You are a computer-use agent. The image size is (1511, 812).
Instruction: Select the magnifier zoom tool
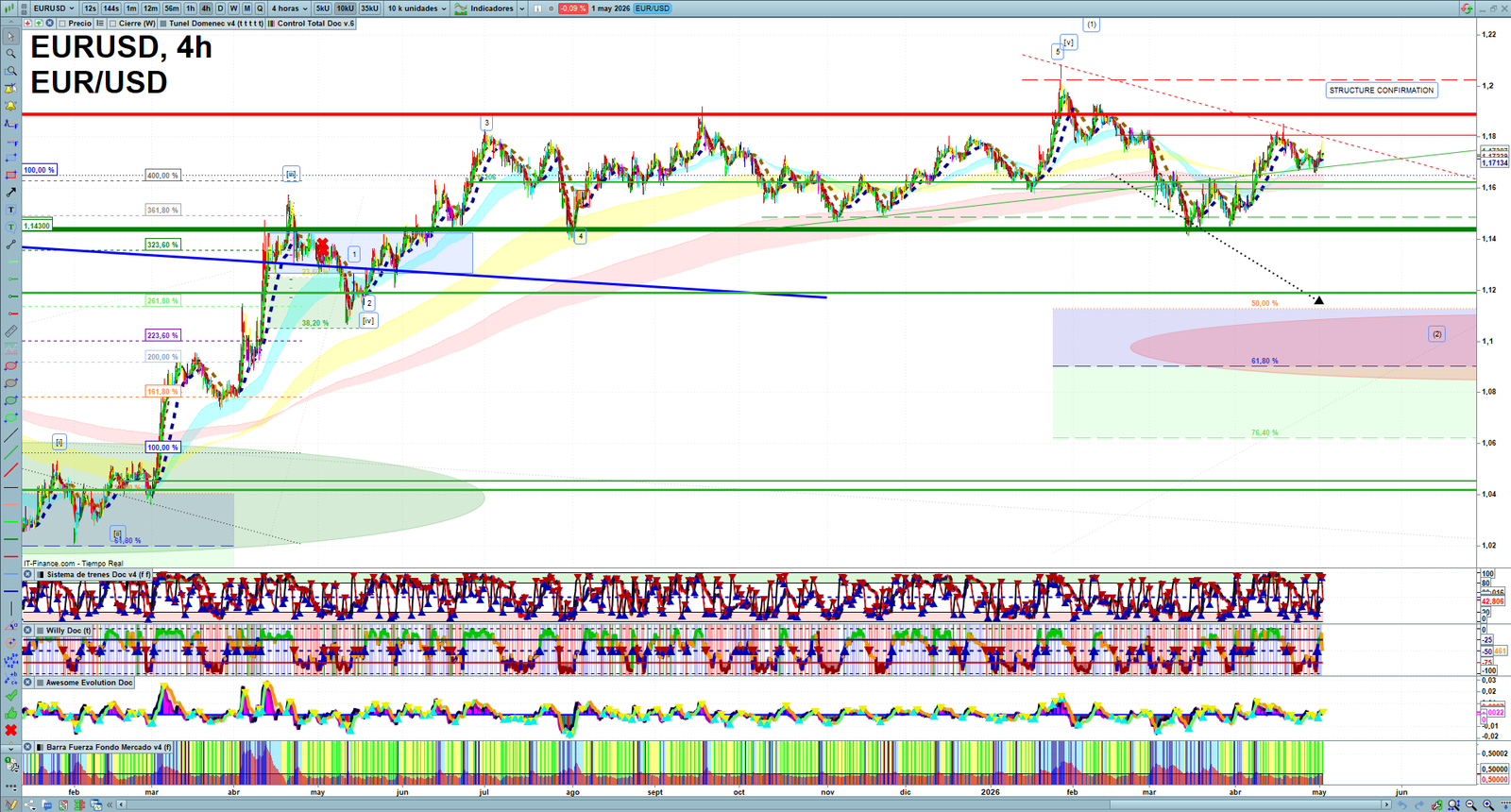click(10, 53)
